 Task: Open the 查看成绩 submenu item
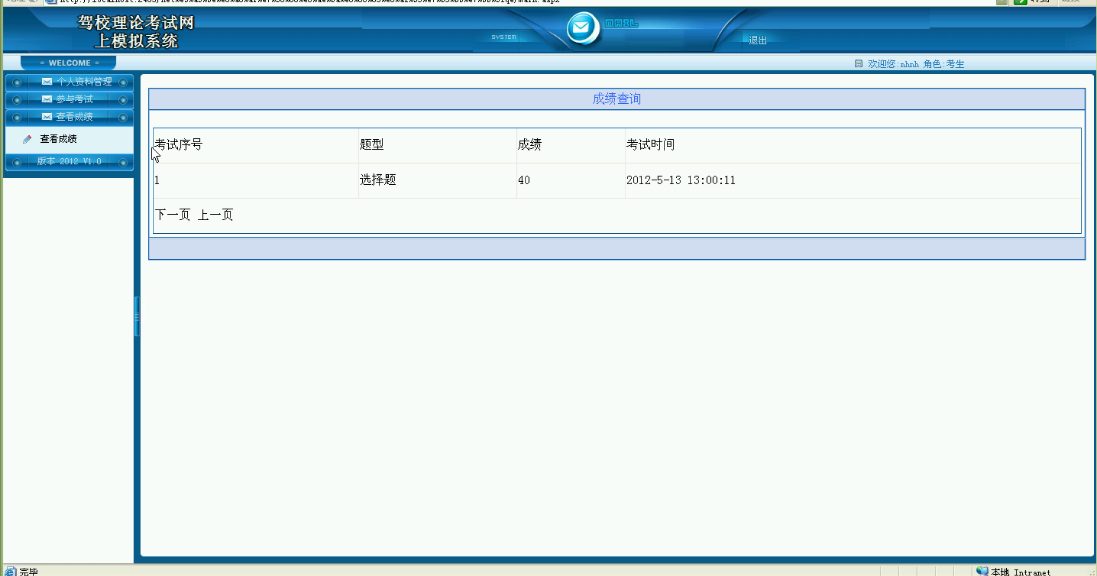coord(58,139)
